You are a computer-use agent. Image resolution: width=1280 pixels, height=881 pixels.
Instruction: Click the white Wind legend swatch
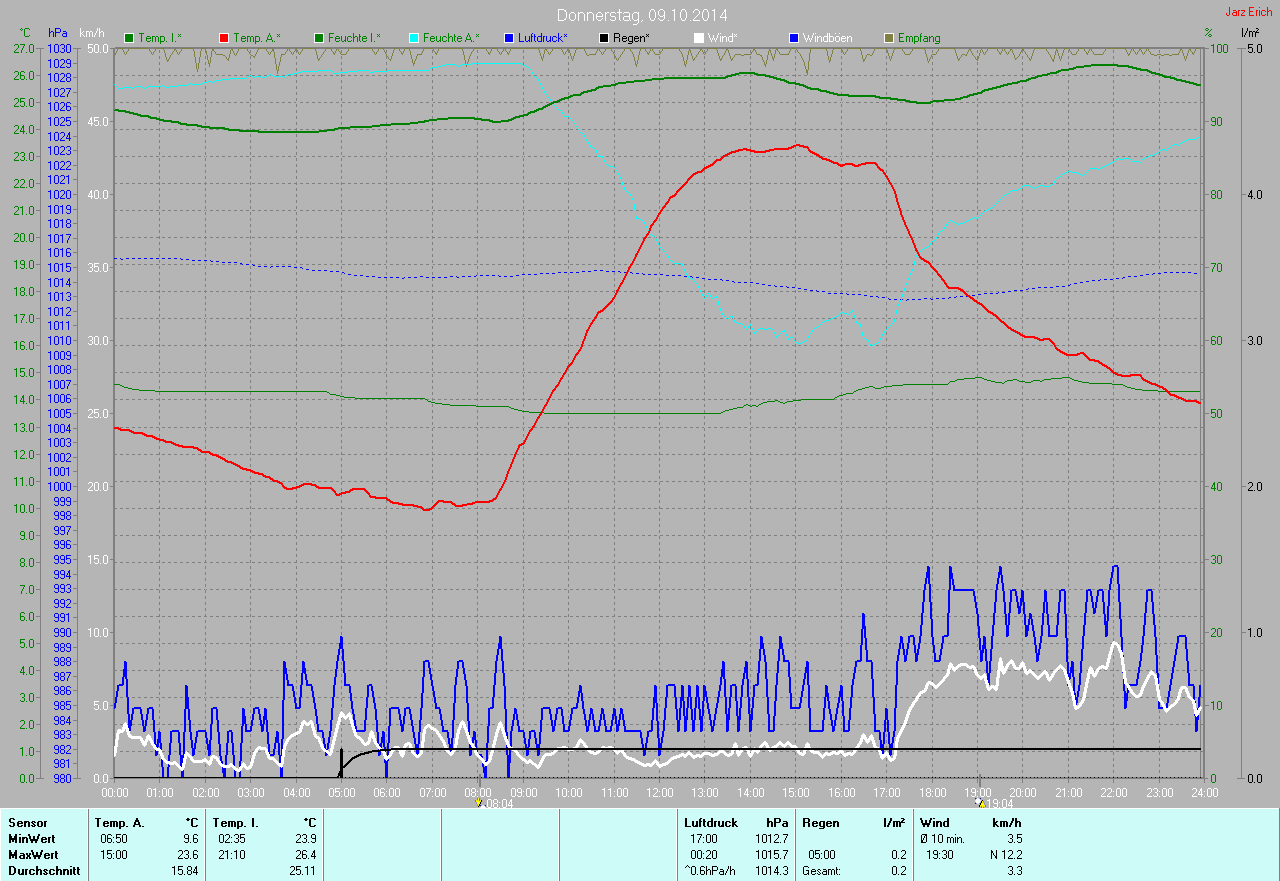point(698,38)
